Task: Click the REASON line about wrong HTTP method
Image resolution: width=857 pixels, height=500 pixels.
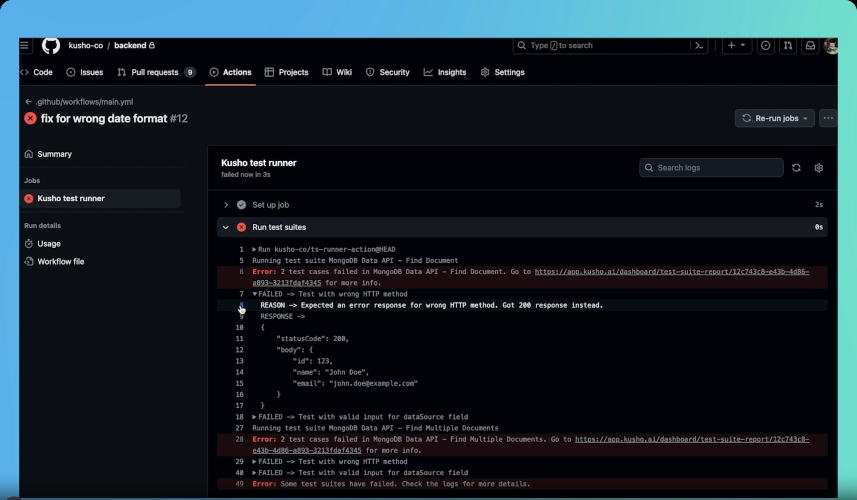Action: tap(432, 305)
